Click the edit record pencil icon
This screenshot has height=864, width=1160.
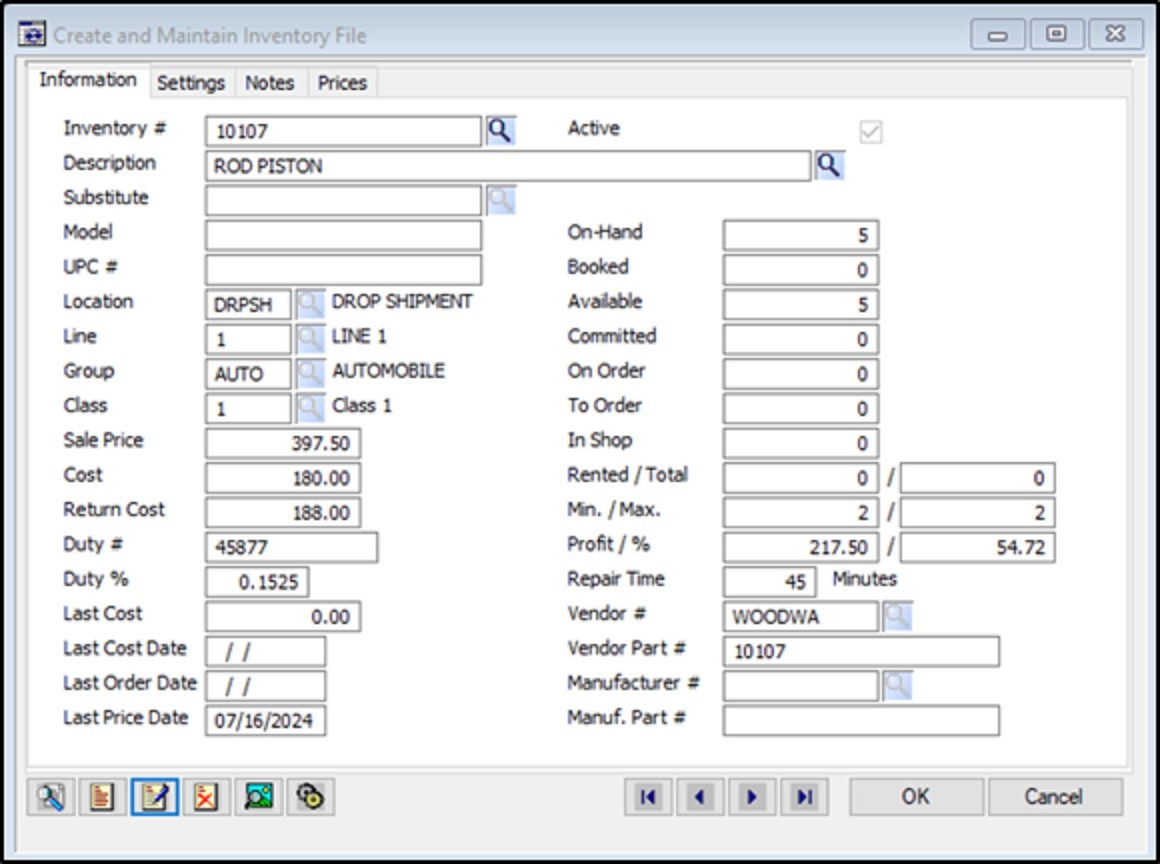pyautogui.click(x=155, y=797)
